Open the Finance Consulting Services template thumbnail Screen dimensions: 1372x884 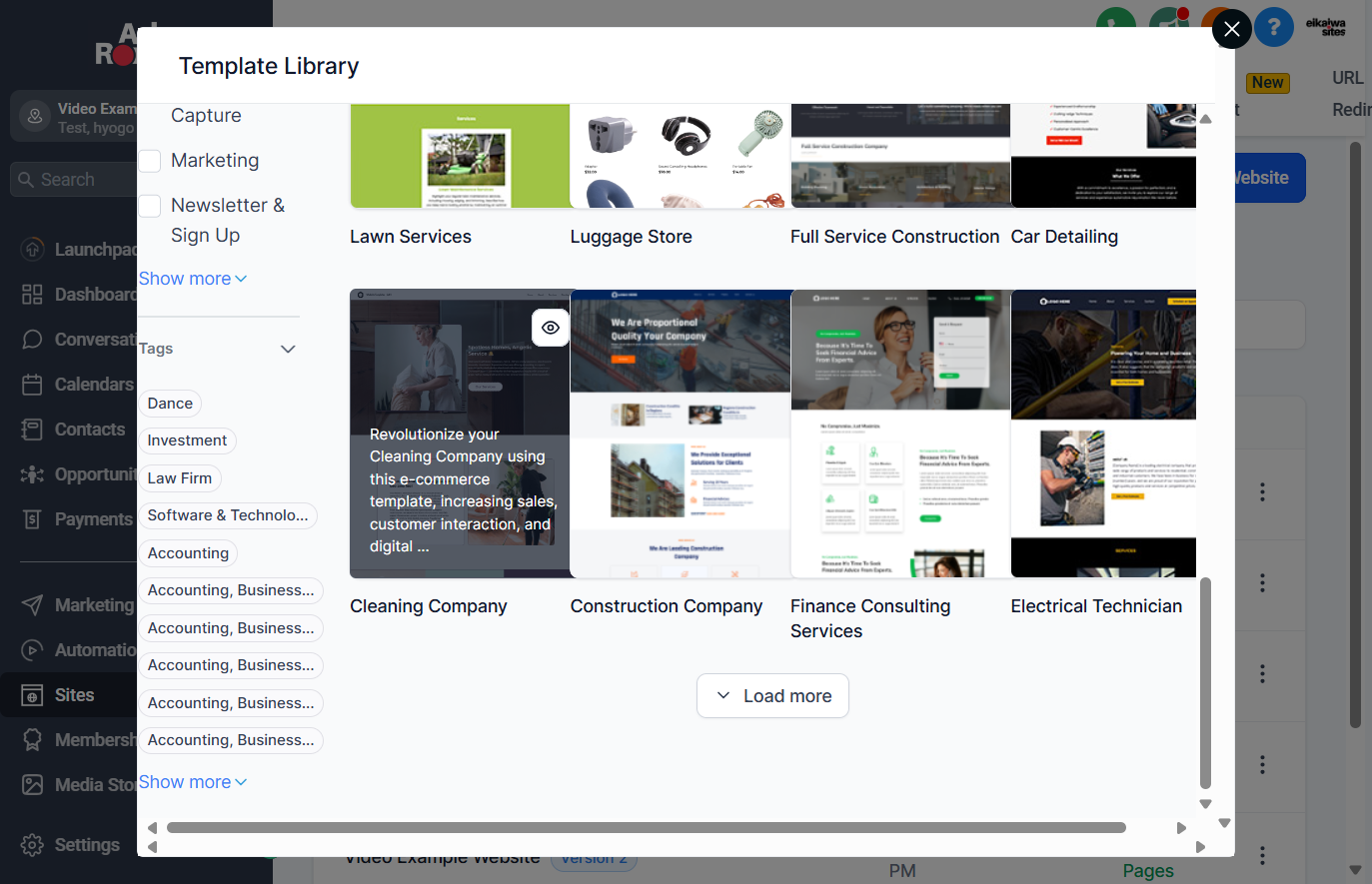coord(900,434)
